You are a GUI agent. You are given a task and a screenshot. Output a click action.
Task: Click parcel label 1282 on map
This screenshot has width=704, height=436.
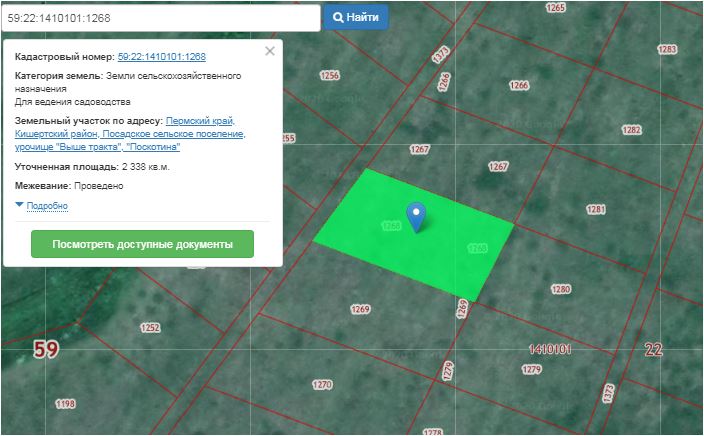pyautogui.click(x=631, y=130)
